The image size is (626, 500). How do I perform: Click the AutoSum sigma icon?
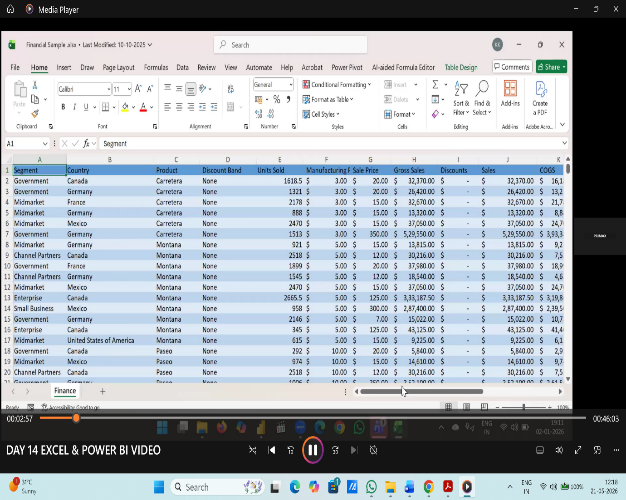pos(435,85)
